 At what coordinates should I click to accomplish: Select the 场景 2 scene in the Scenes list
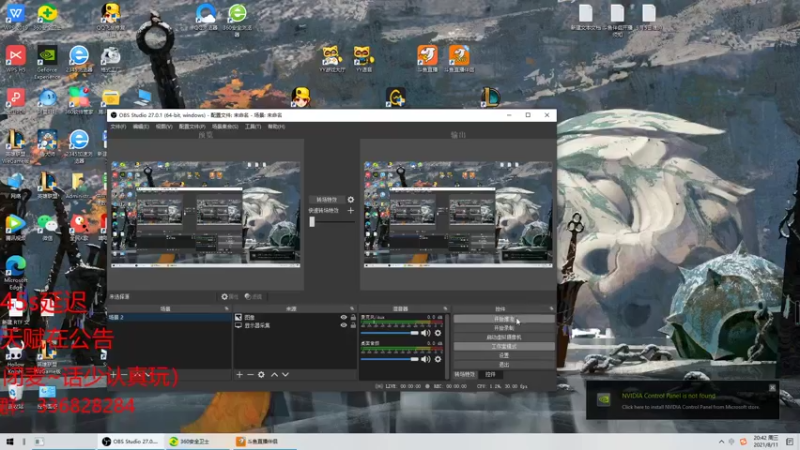coord(169,317)
